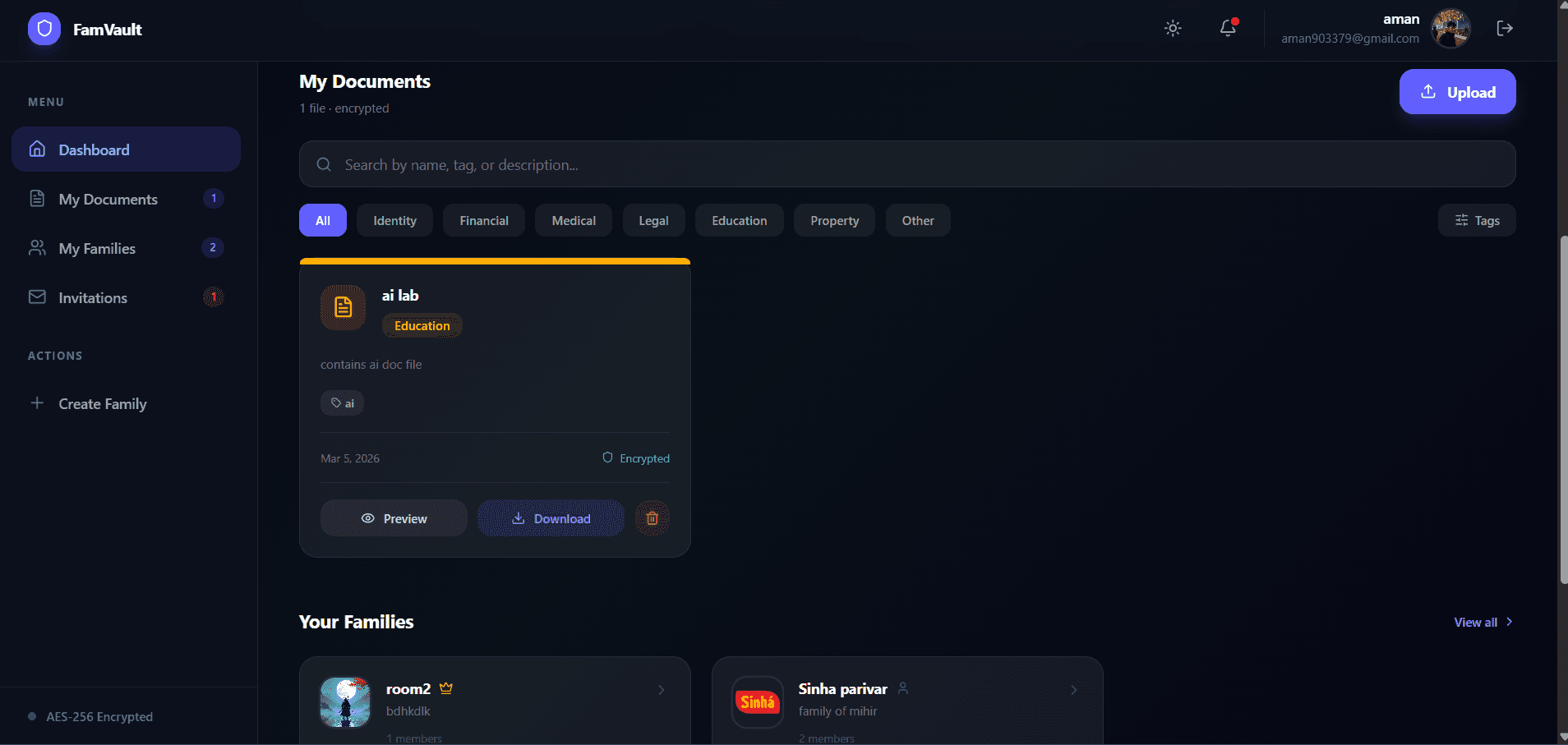Image resolution: width=1568 pixels, height=745 pixels.
Task: Click the page vertical scrollbar
Action: [1563, 410]
